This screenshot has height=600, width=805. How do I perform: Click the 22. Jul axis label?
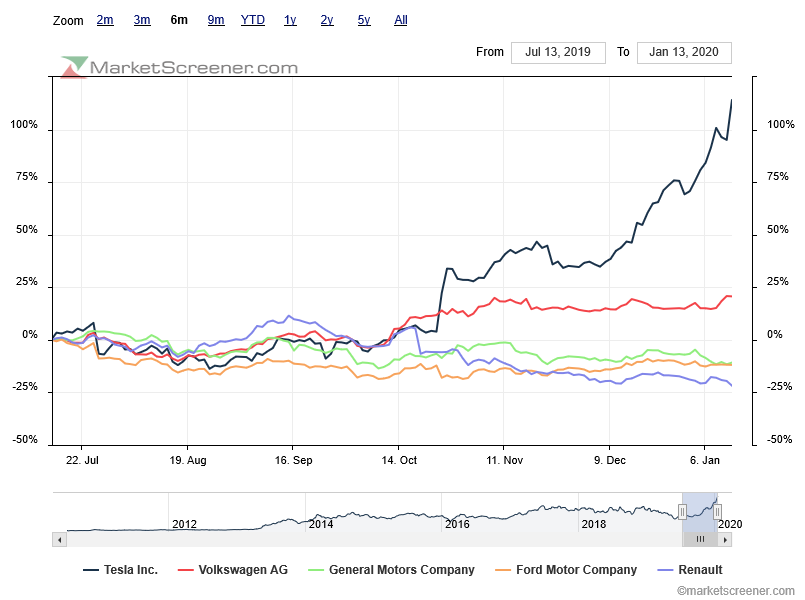tap(82, 460)
